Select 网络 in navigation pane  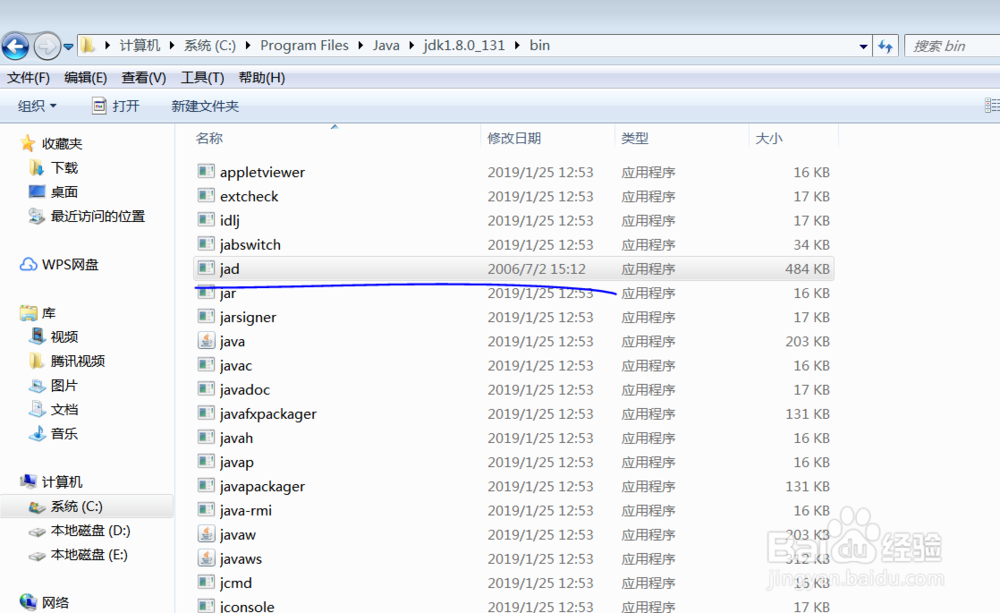point(44,602)
